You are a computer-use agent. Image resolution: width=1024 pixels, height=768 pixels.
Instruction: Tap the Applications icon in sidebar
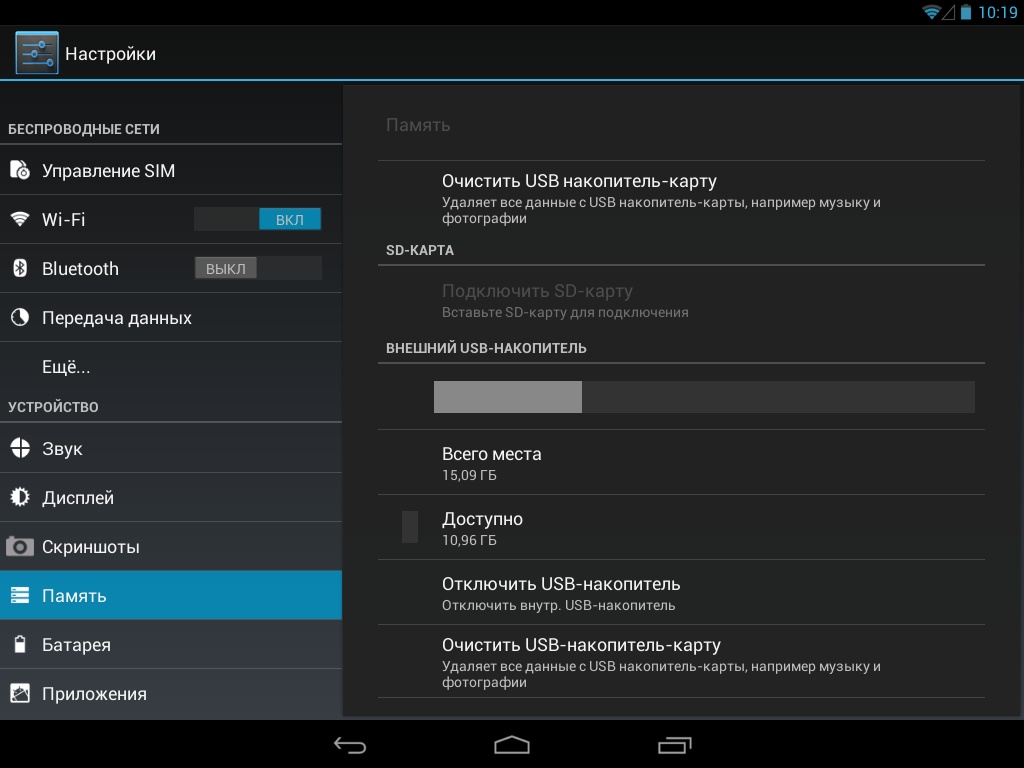click(x=20, y=693)
